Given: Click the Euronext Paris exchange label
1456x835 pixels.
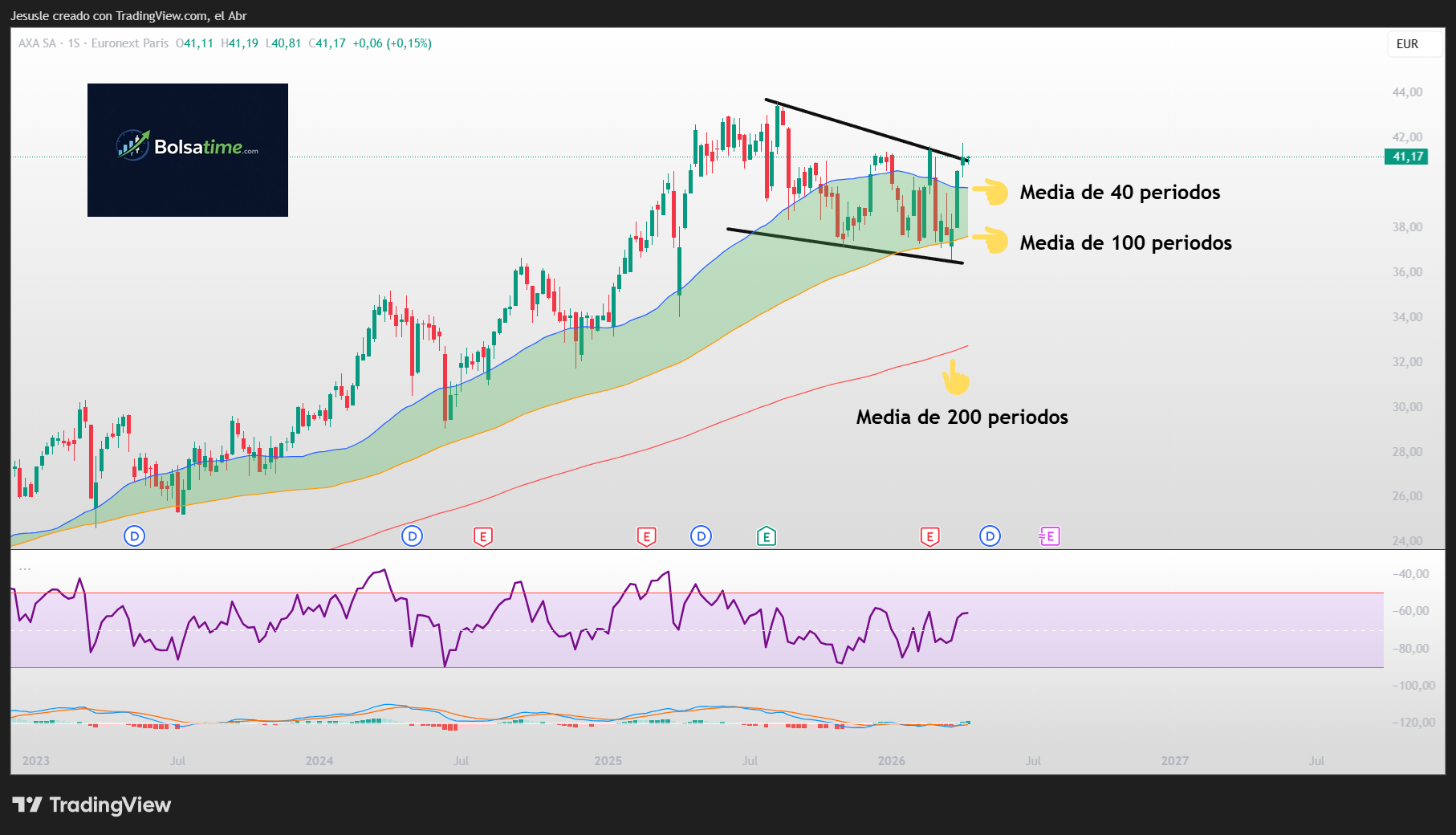Looking at the screenshot, I should [x=130, y=43].
